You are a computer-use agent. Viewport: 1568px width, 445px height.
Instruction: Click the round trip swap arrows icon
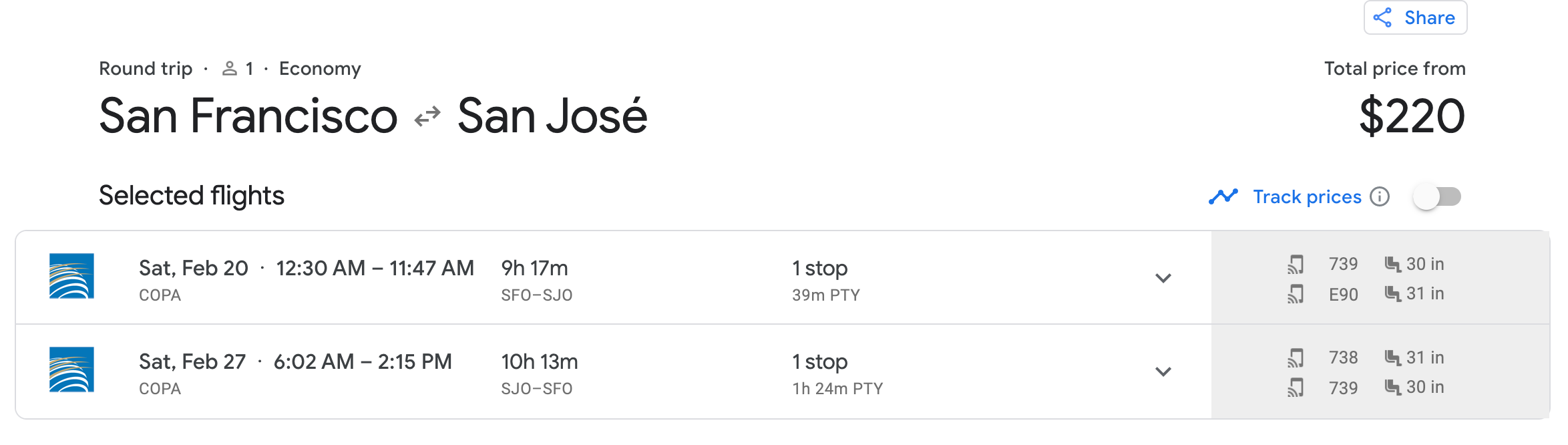coord(427,116)
